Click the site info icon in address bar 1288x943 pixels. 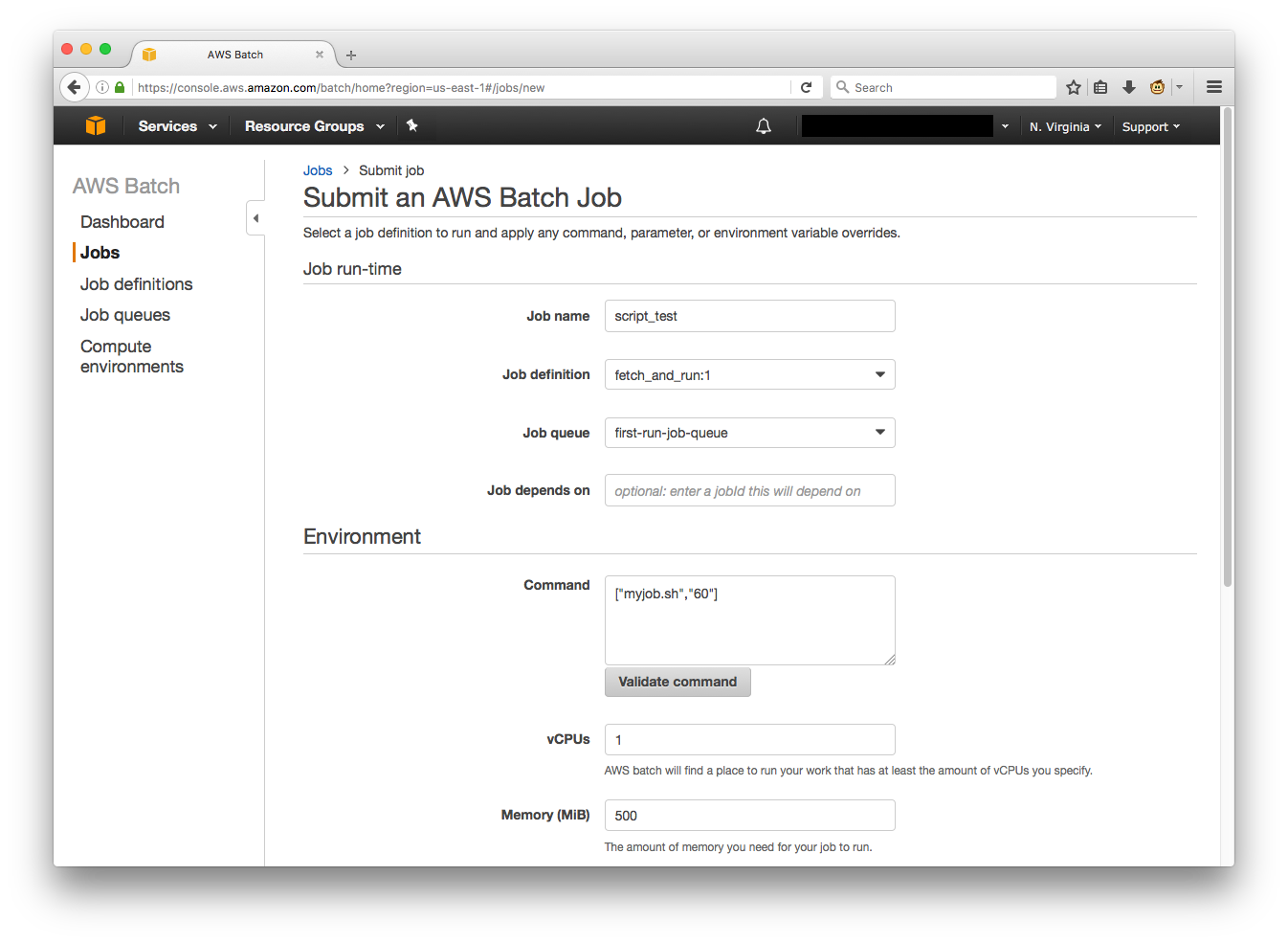tap(102, 87)
